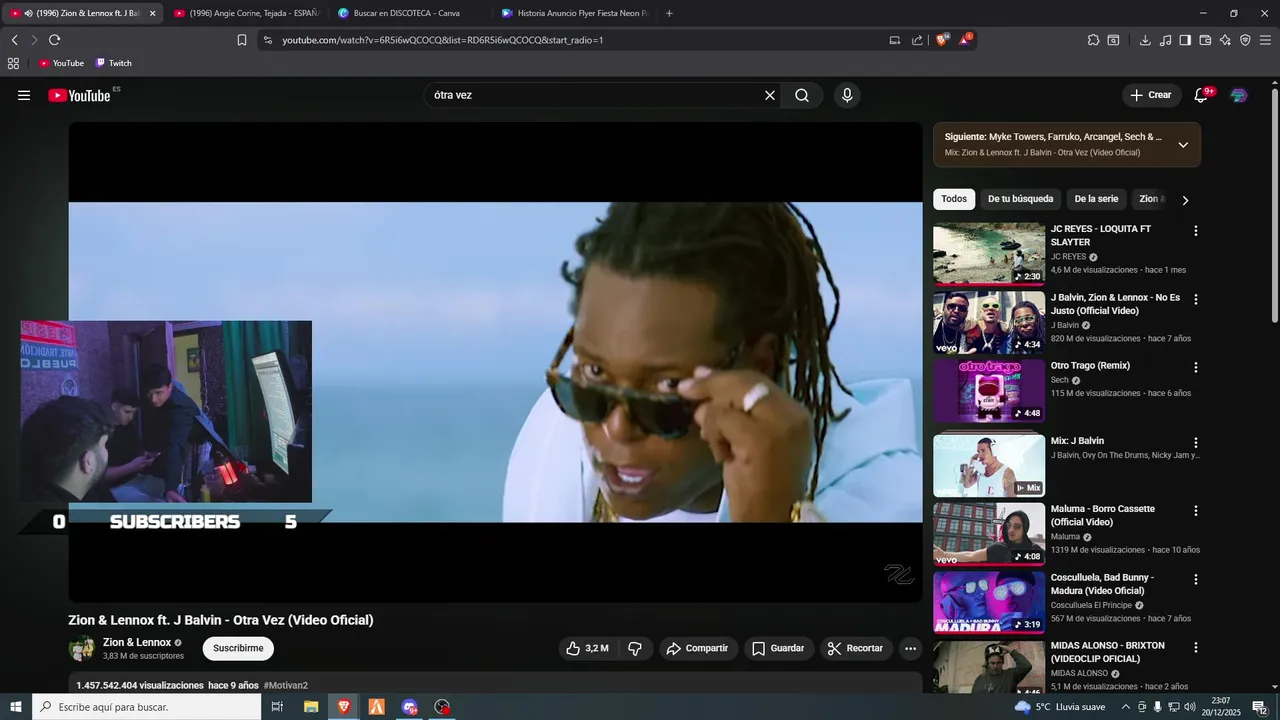This screenshot has width=1280, height=720.
Task: Show more filter chips with right arrow
Action: coord(1185,200)
